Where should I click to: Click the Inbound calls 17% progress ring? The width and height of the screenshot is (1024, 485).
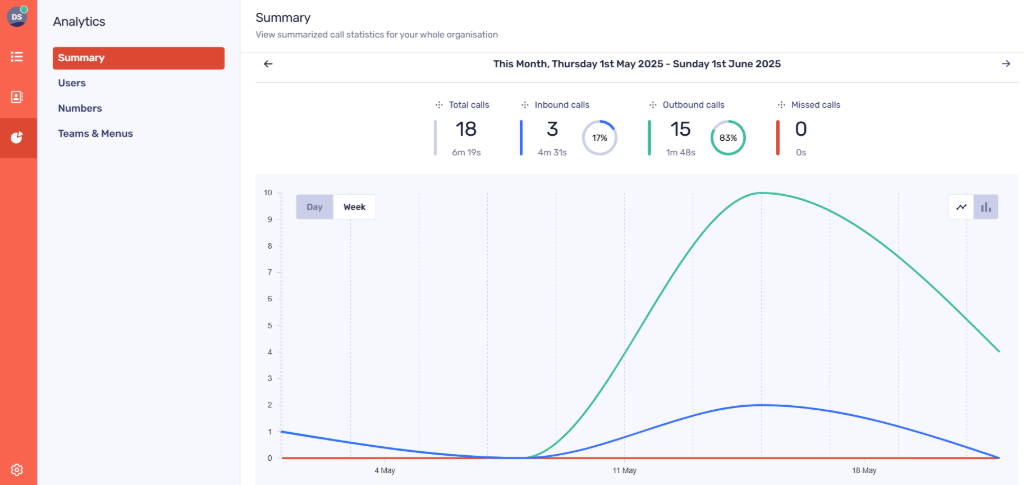click(599, 138)
